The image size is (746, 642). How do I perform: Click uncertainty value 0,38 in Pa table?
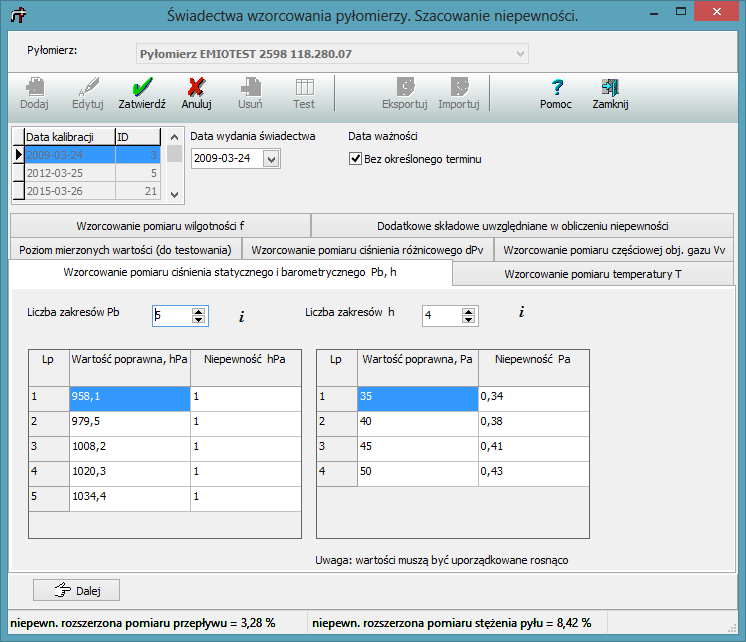pyautogui.click(x=534, y=424)
